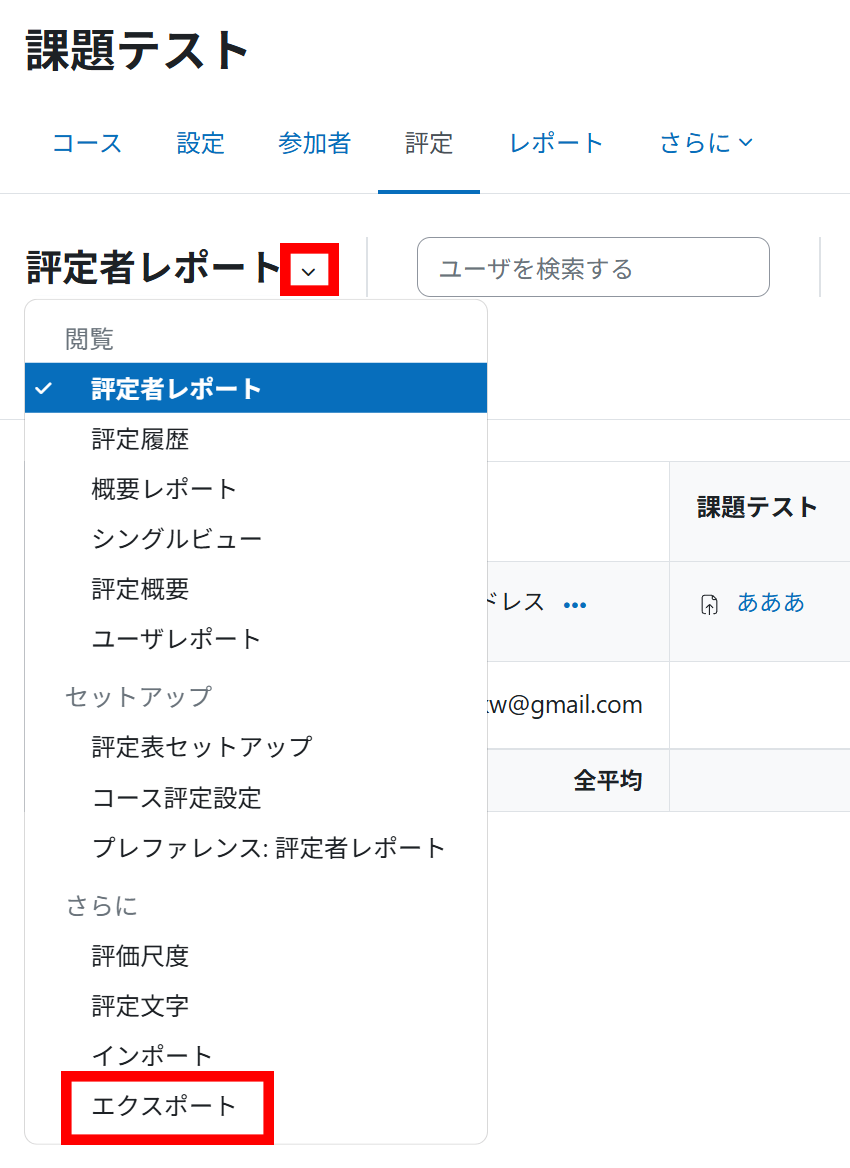Open the three-dots menu next to アドレス
This screenshot has width=850, height=1168.
pyautogui.click(x=575, y=605)
